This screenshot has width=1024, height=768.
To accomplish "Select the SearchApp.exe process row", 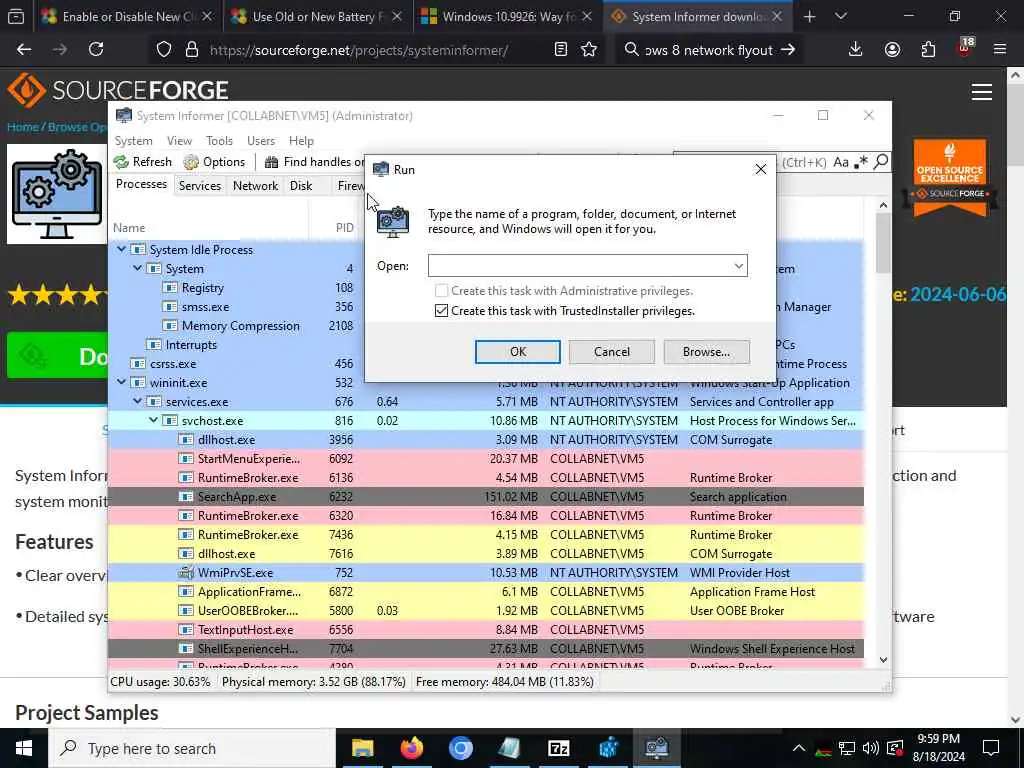I will pyautogui.click(x=486, y=496).
